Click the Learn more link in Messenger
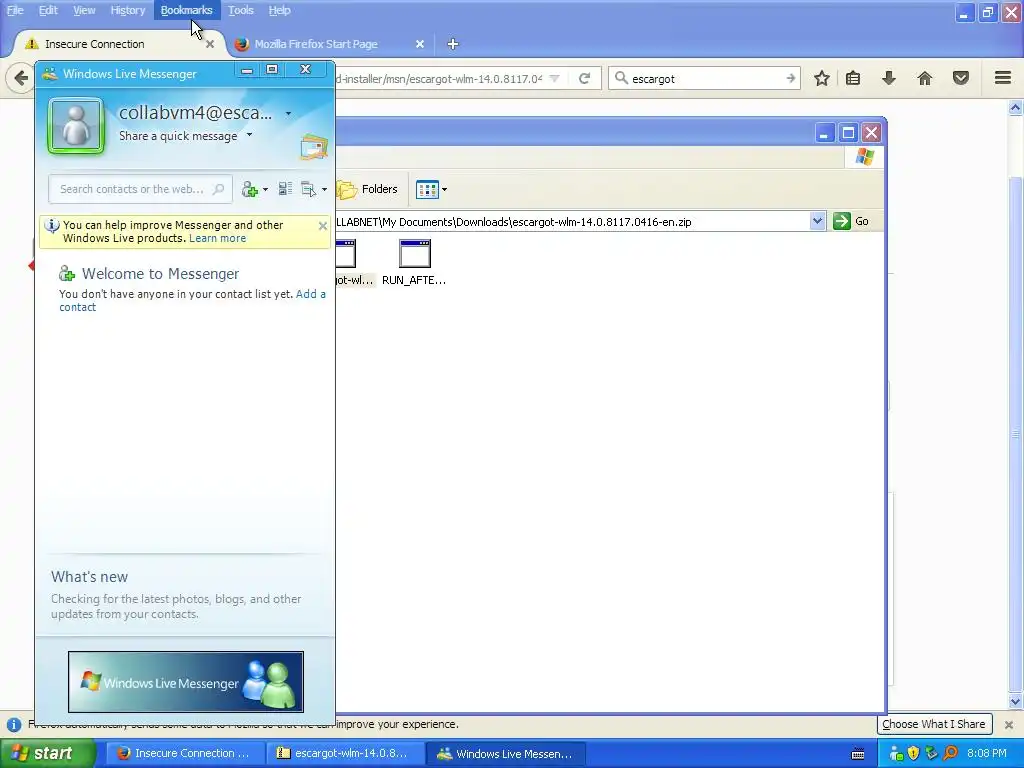Screen dimensions: 1024x768 point(217,238)
